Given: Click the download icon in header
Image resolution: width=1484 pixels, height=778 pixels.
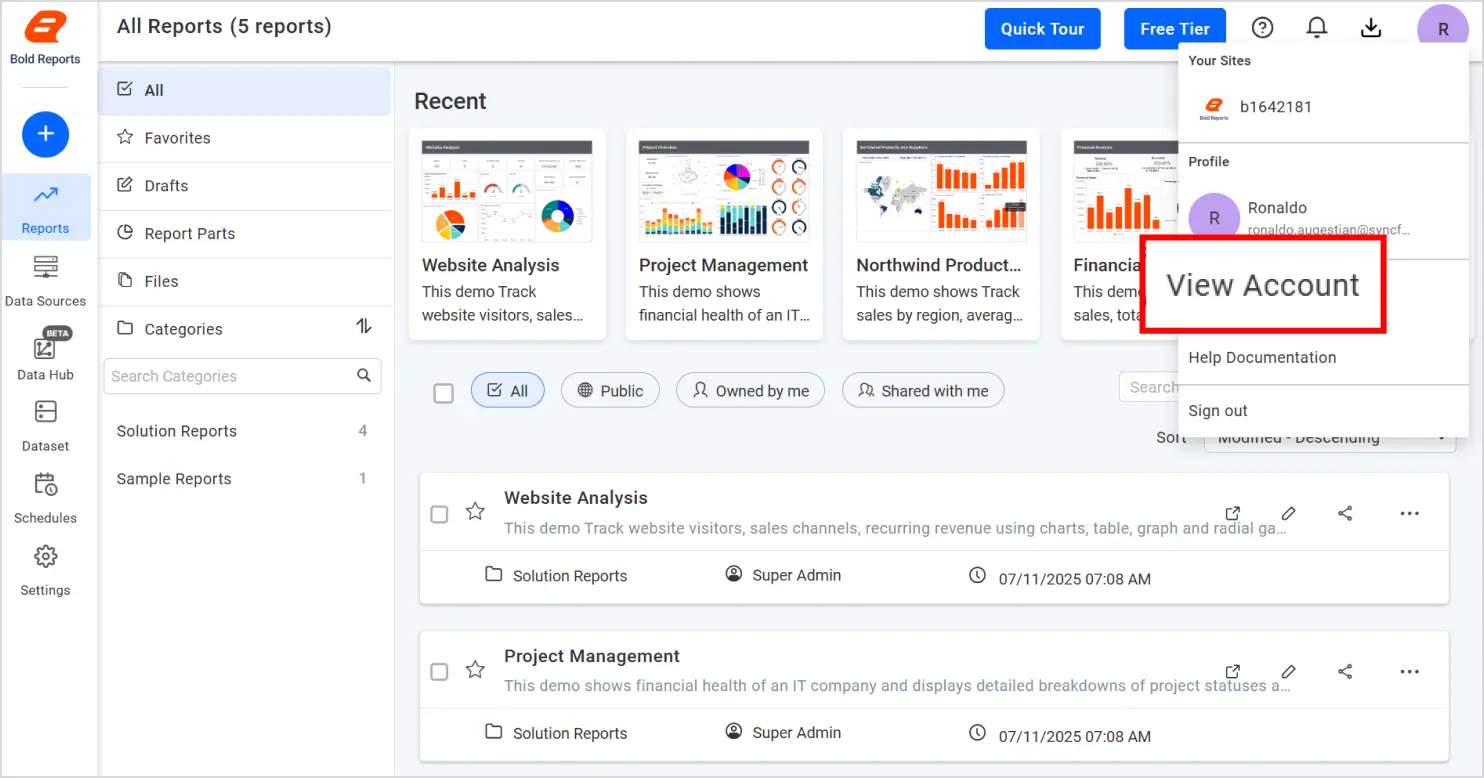Looking at the screenshot, I should [1371, 28].
